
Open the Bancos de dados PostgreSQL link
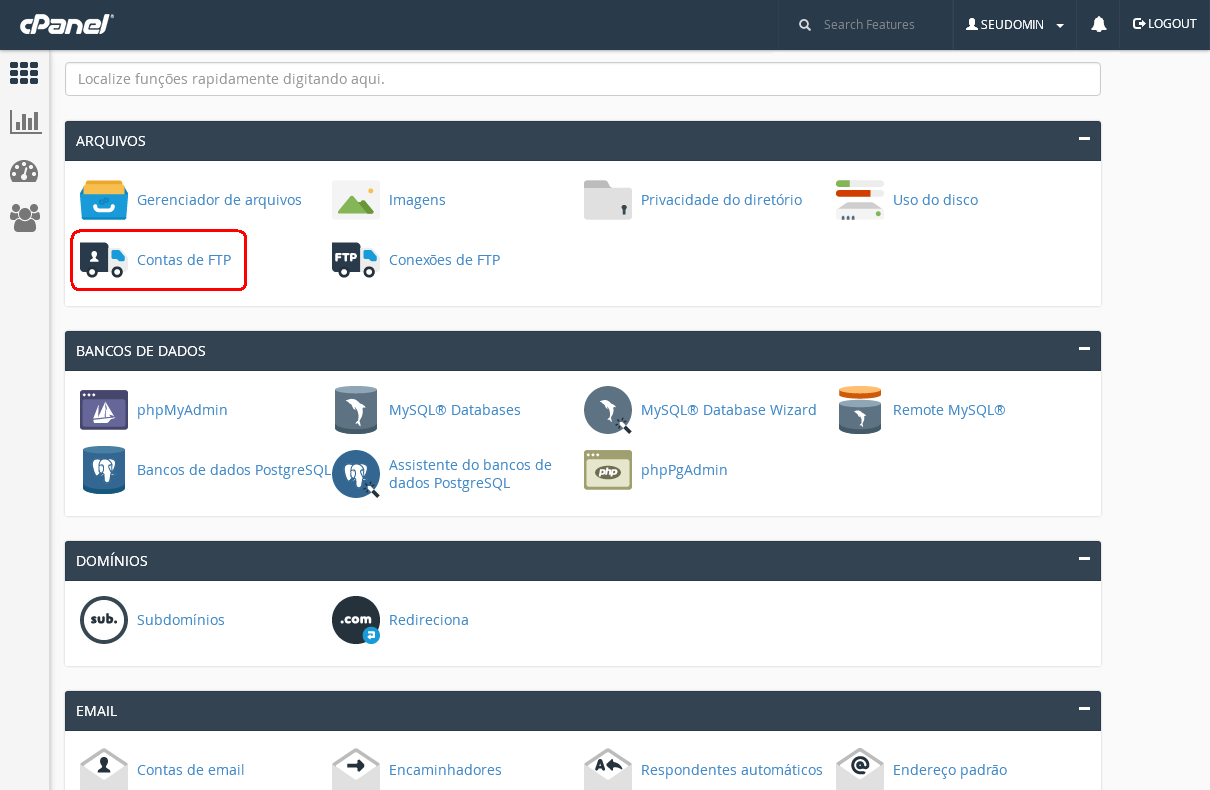tap(234, 470)
